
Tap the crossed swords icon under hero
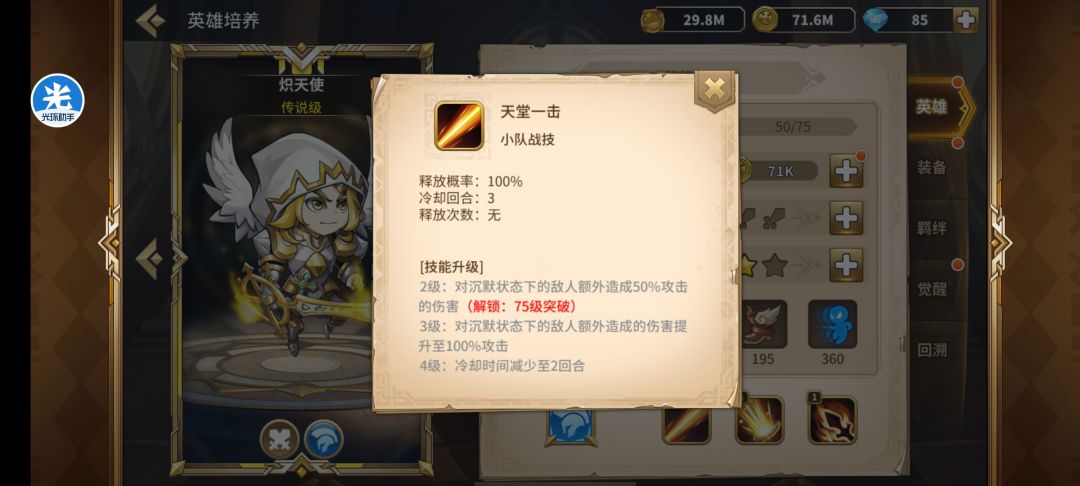pos(280,439)
